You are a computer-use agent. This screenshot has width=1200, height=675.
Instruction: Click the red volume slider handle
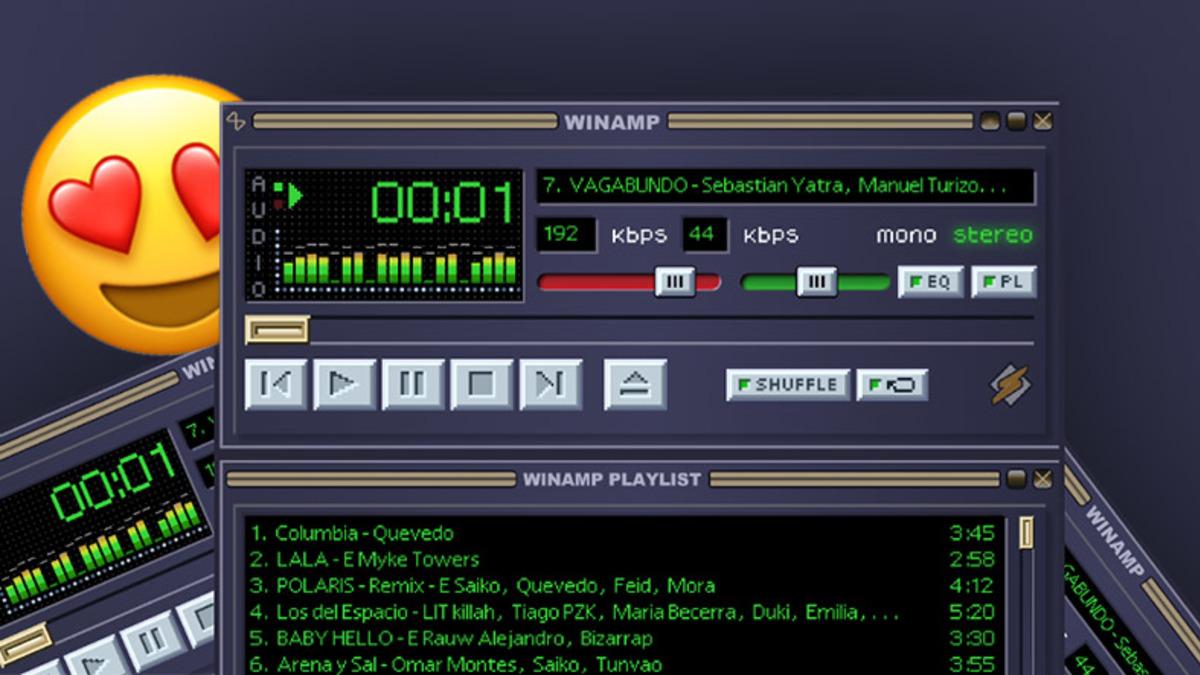[675, 282]
